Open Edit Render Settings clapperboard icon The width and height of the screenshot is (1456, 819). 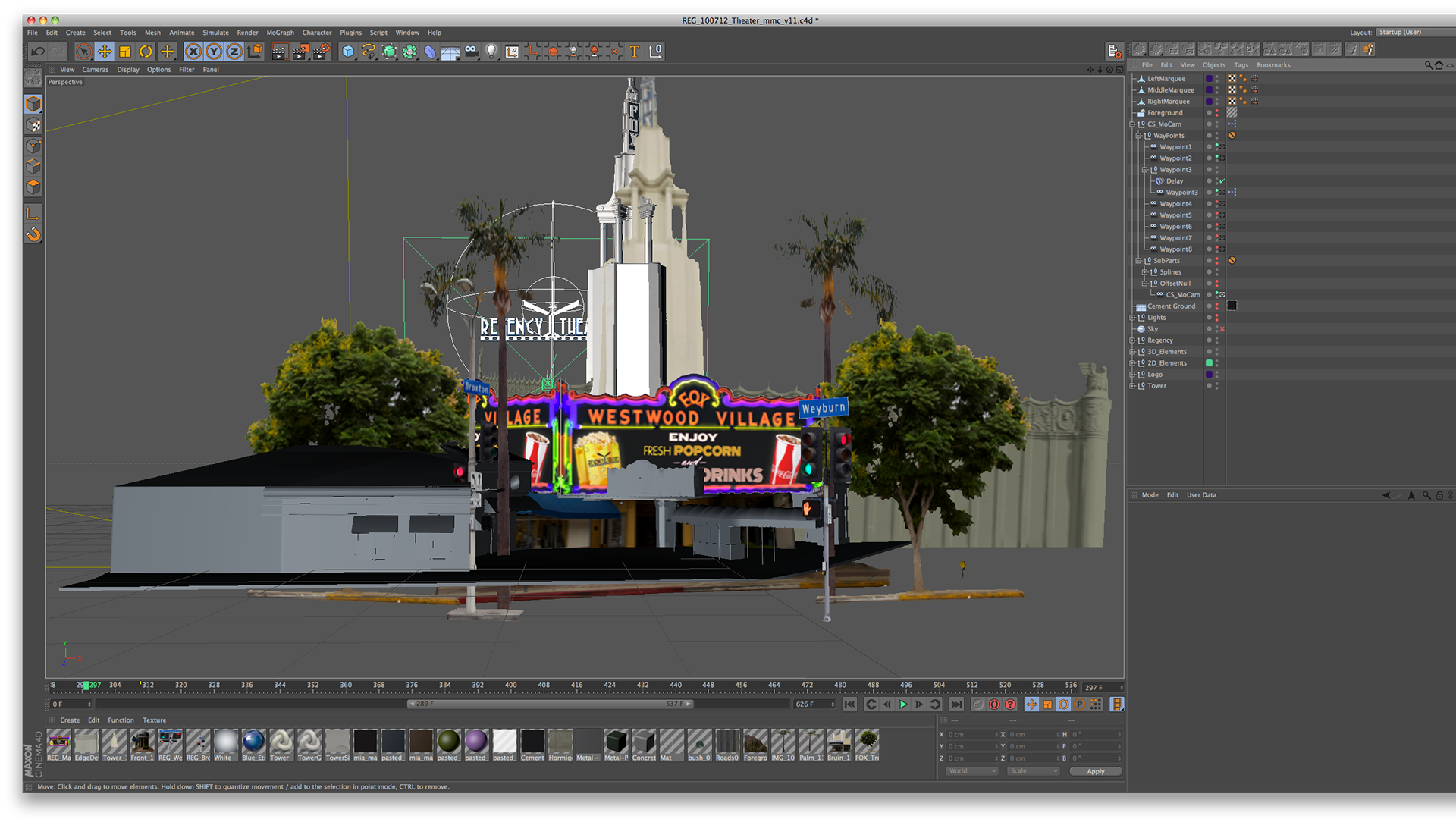(322, 52)
